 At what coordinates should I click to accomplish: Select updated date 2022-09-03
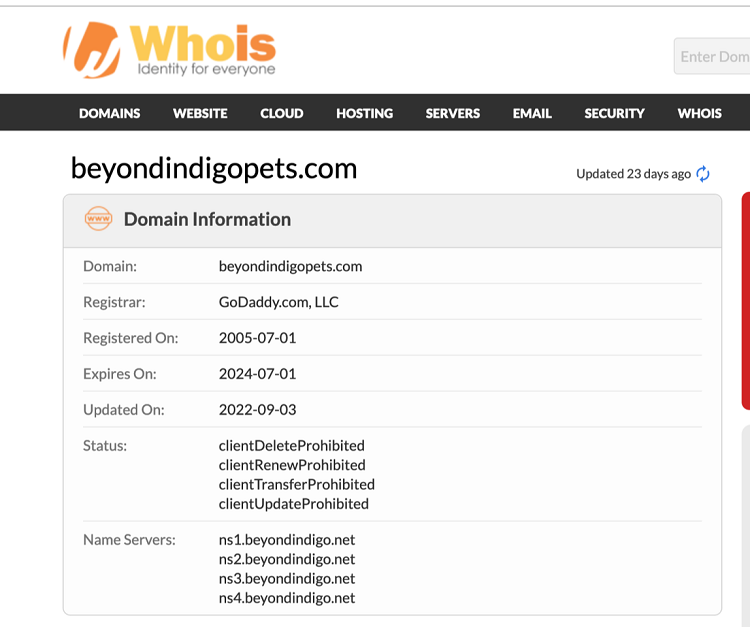pos(257,409)
